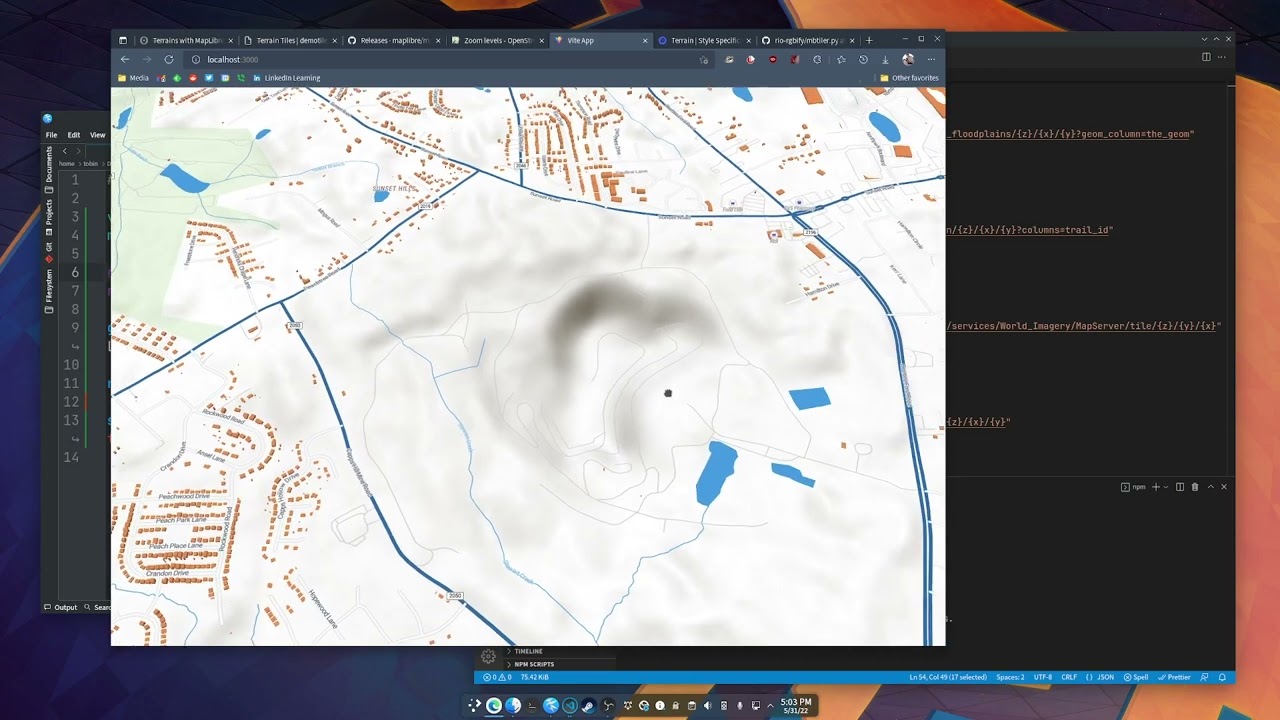Screen dimensions: 1280x720
Task: Open the Other favorites folder
Action: coord(909,78)
